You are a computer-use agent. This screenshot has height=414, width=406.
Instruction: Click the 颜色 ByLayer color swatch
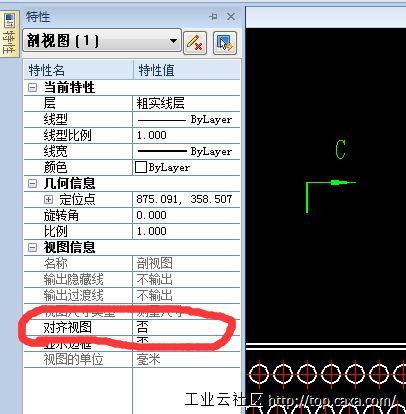pos(141,167)
